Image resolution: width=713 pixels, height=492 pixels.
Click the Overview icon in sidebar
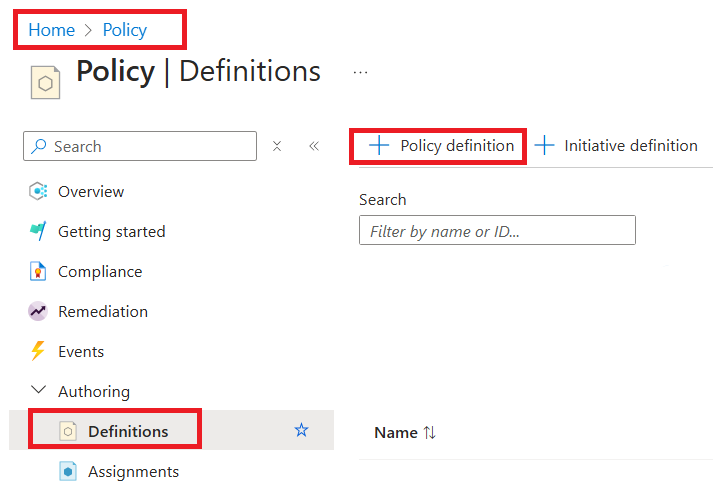38,191
